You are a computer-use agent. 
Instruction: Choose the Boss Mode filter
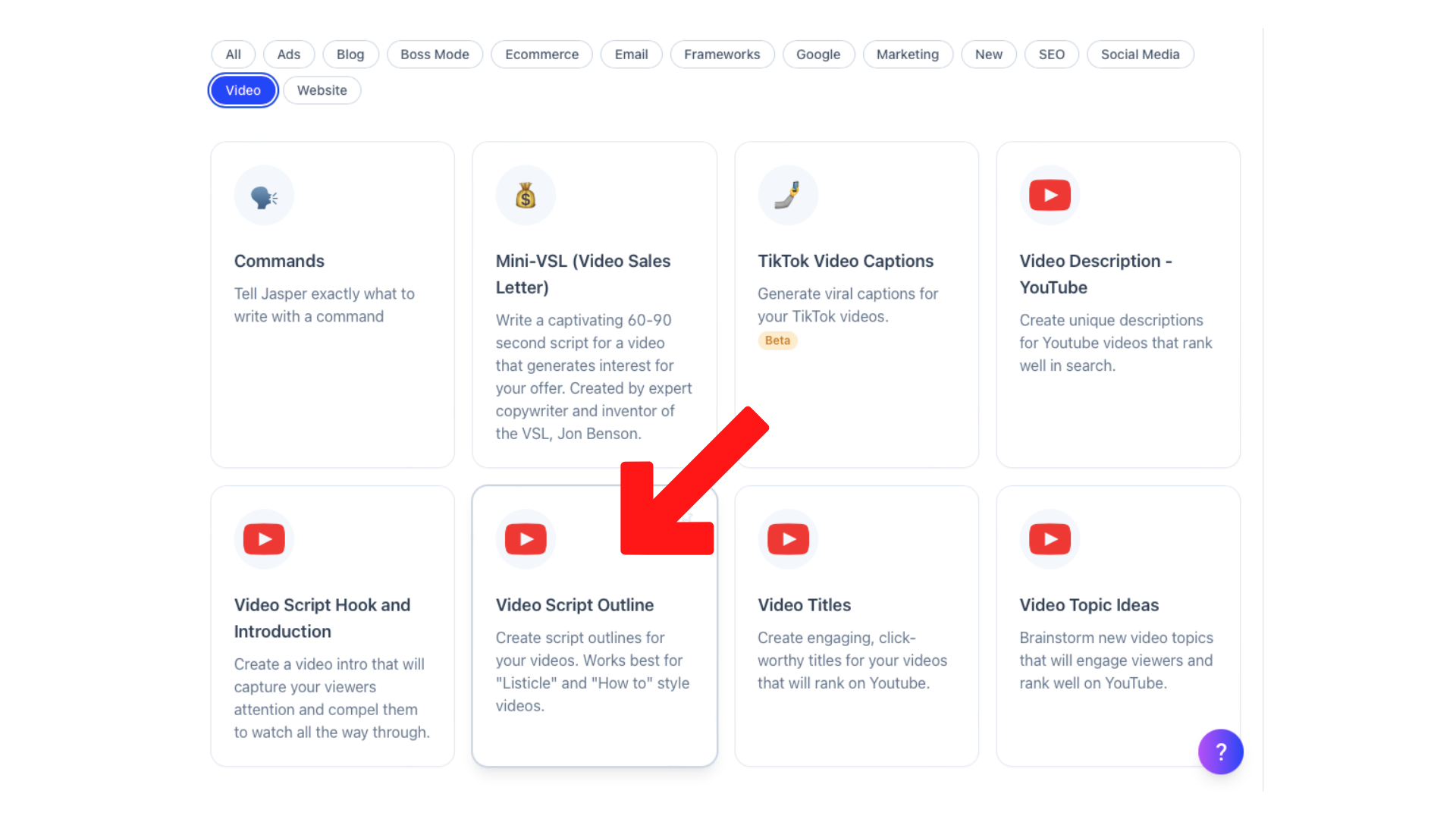point(435,54)
